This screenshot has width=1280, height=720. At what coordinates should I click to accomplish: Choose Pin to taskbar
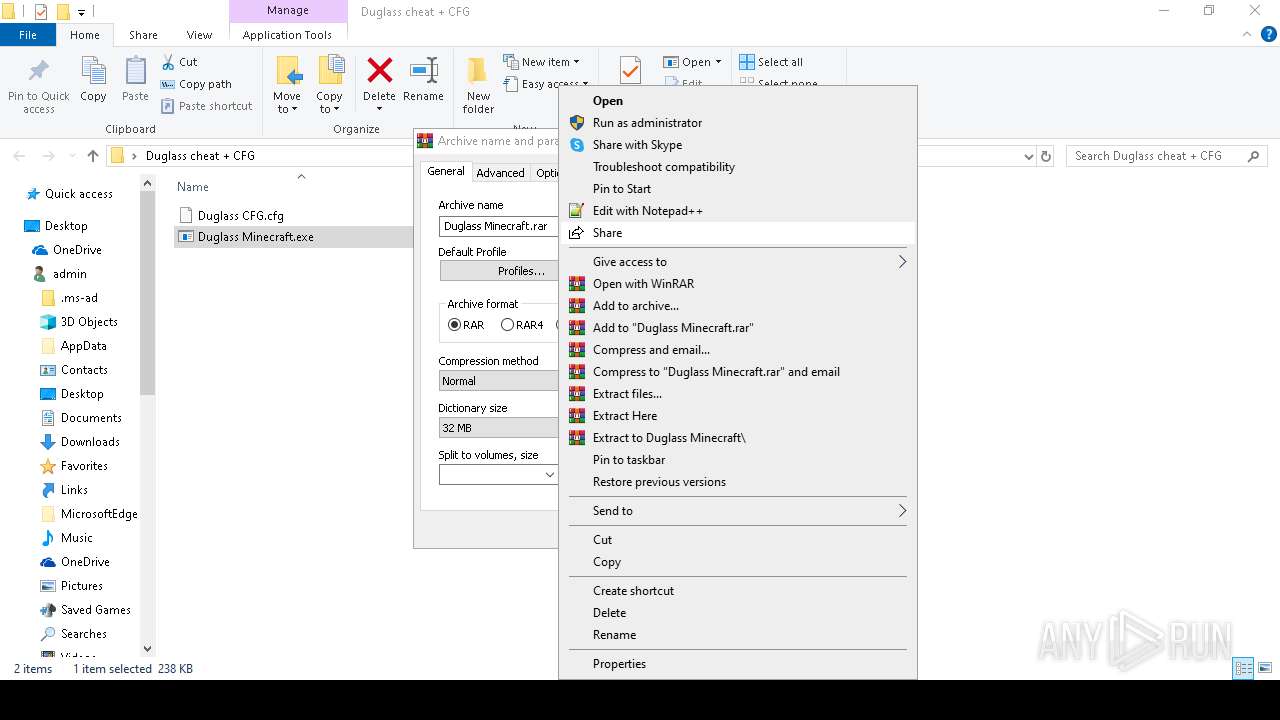click(737, 460)
